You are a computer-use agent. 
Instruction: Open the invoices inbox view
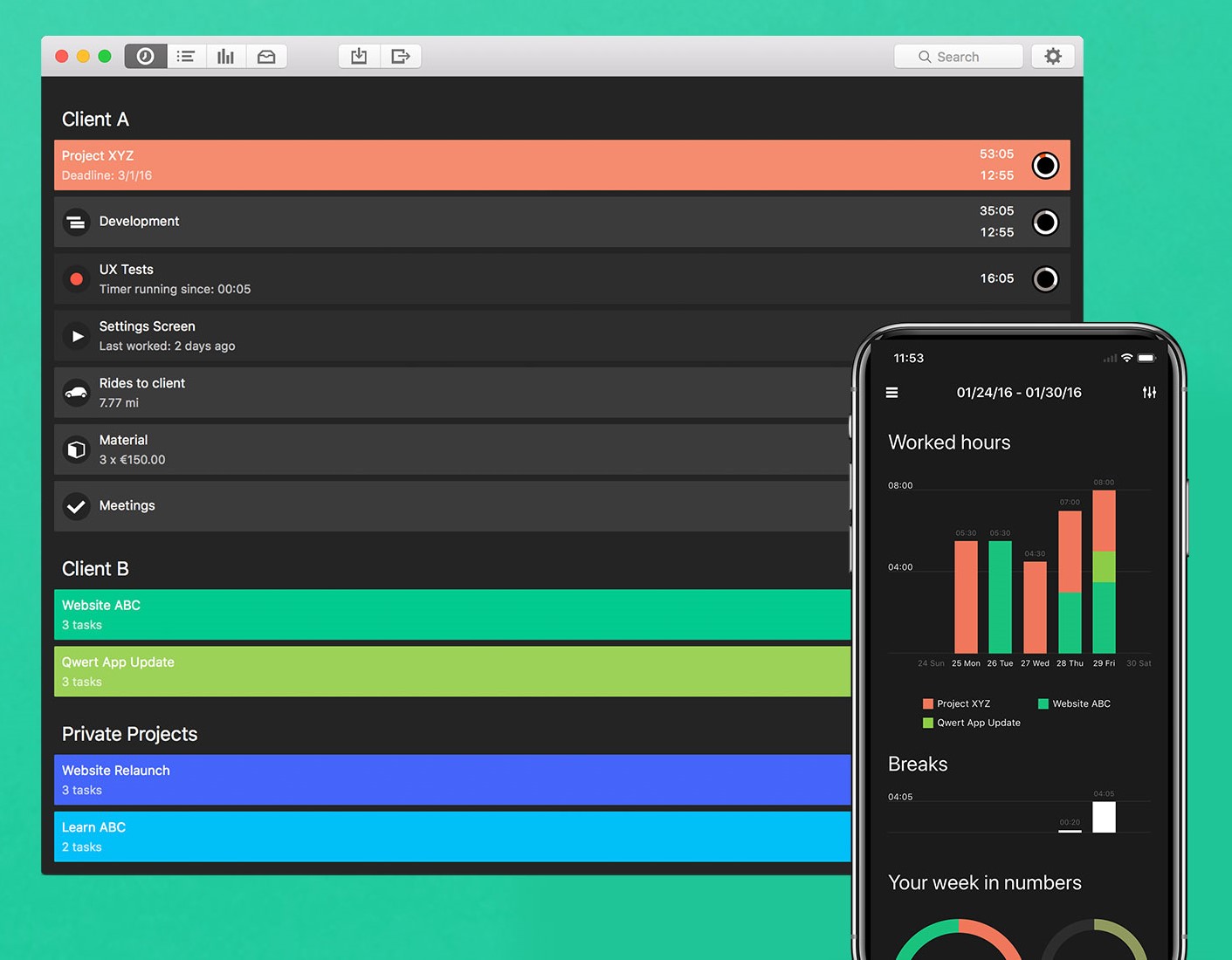266,56
